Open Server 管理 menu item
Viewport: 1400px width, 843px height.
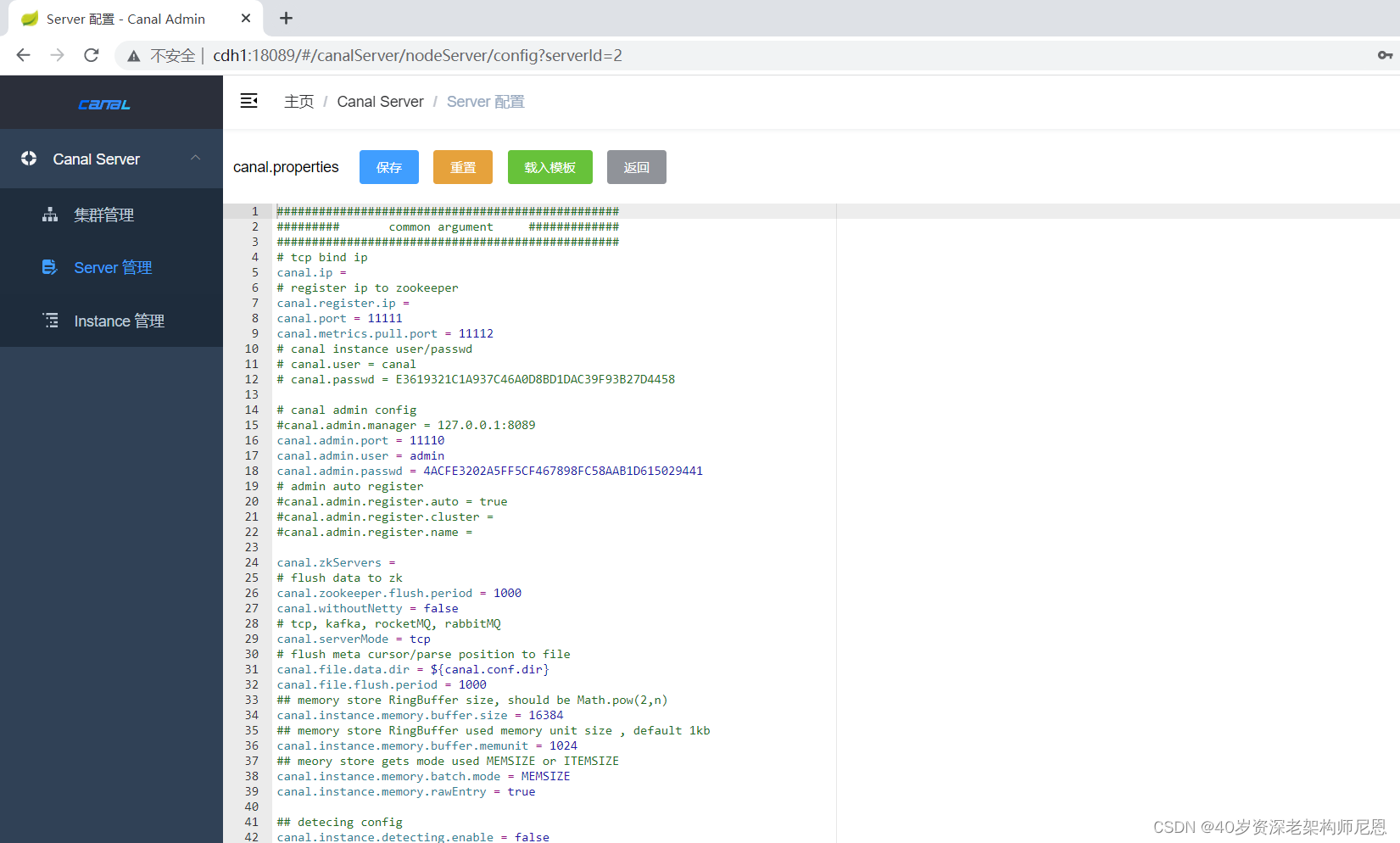pos(111,267)
